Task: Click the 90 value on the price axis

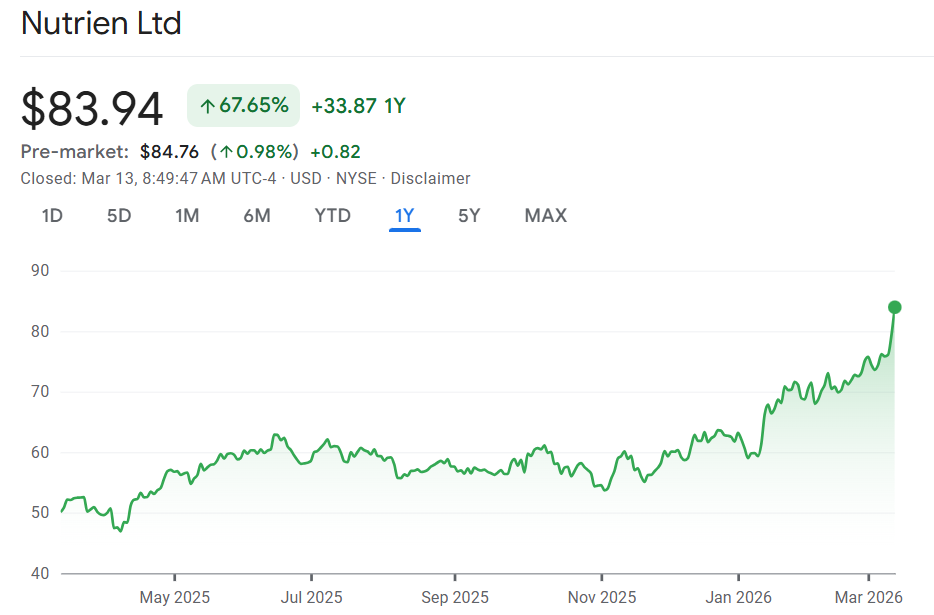Action: pyautogui.click(x=41, y=271)
